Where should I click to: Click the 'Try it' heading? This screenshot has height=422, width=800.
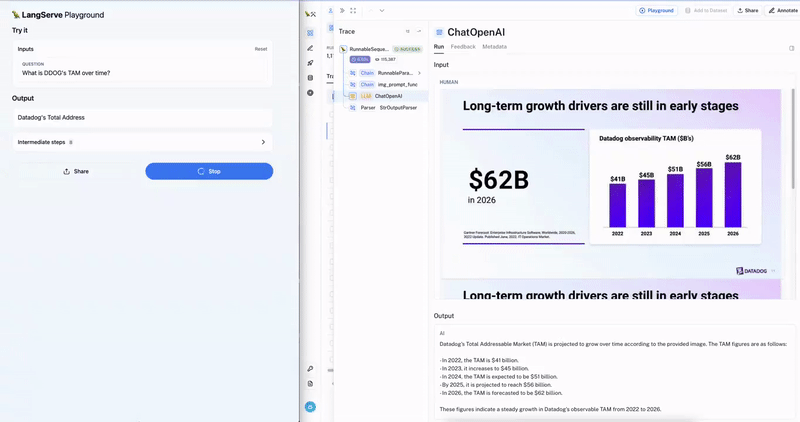click(x=20, y=31)
